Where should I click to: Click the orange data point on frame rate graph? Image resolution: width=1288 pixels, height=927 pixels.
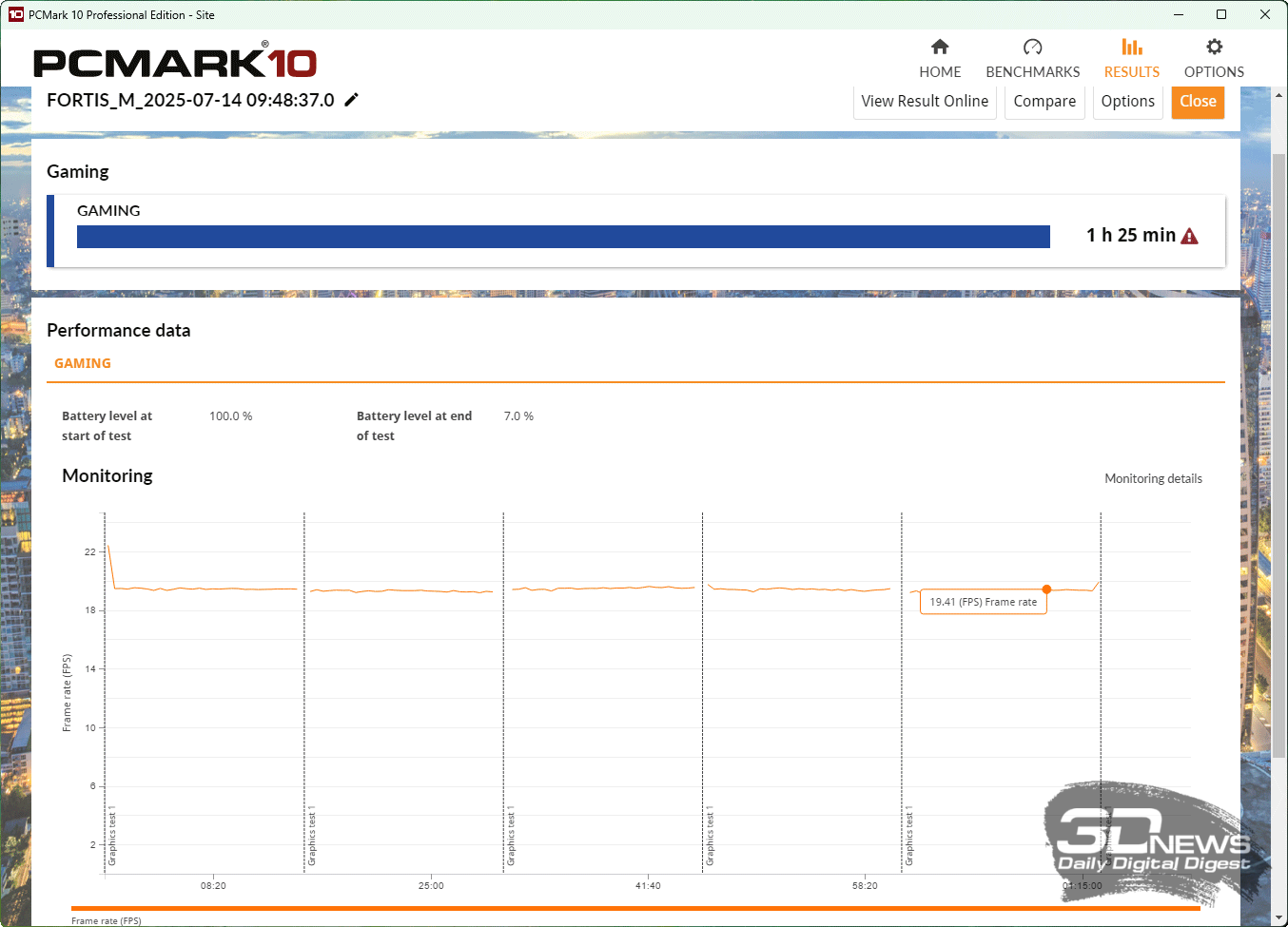[1046, 589]
